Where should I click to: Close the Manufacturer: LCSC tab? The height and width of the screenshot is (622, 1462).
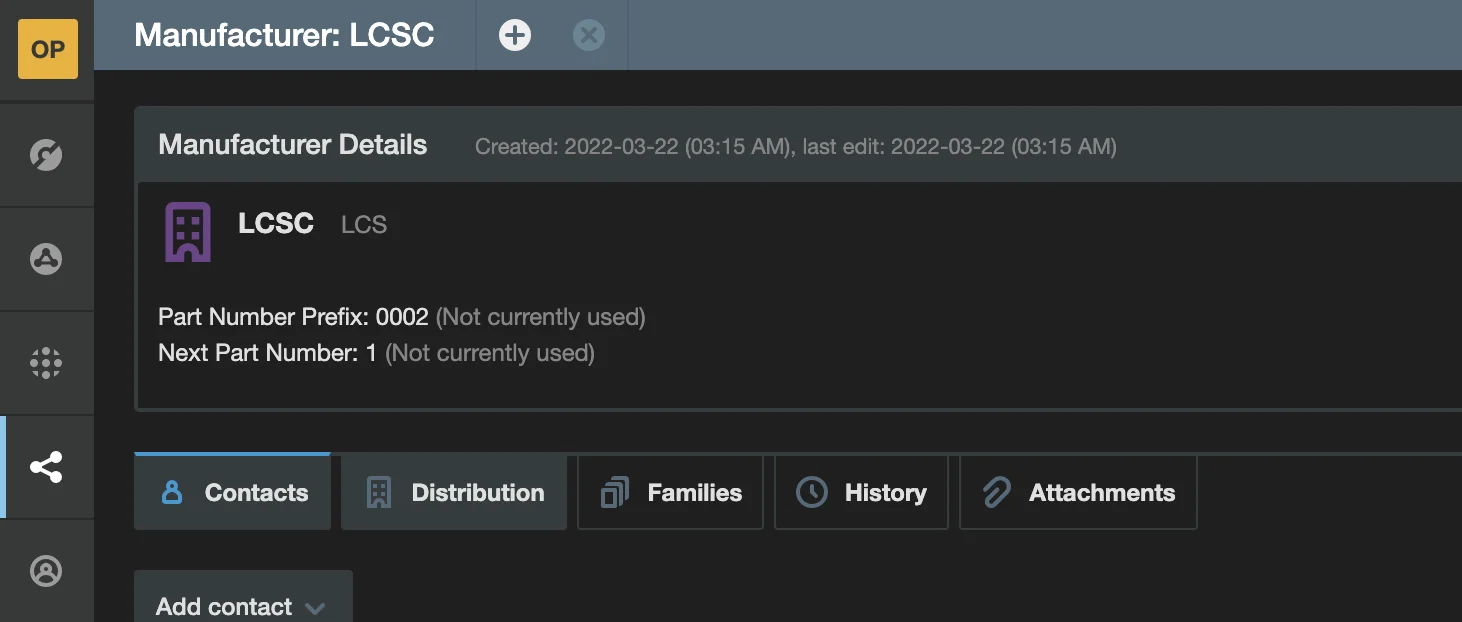(588, 36)
